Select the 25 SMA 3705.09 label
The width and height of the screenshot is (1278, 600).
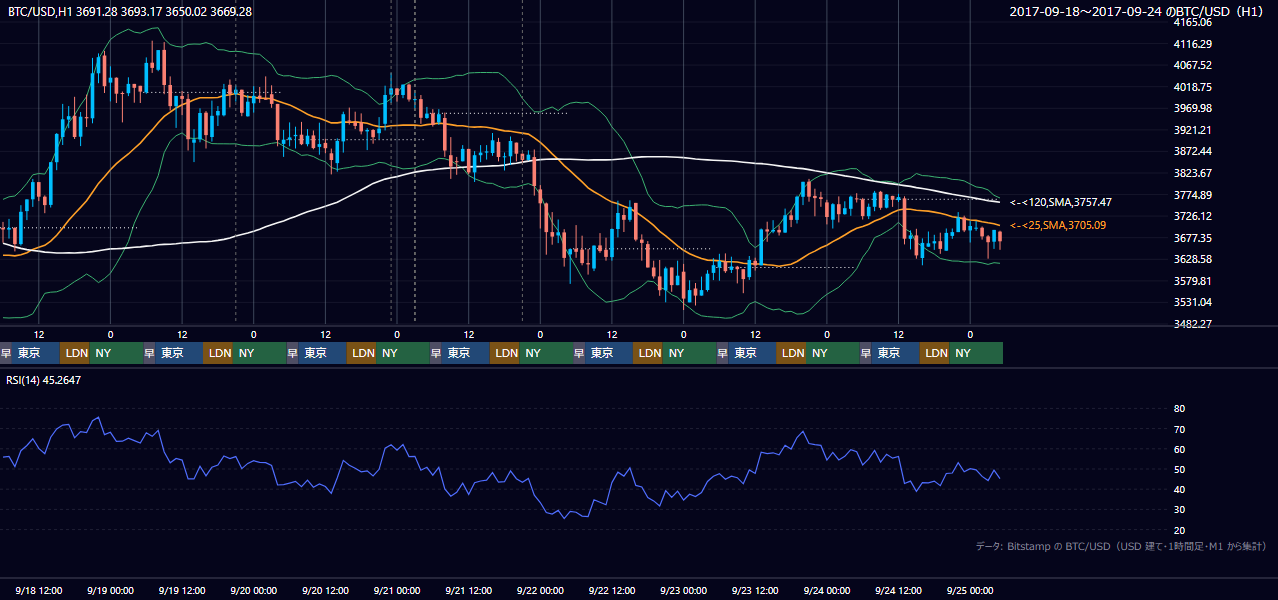pyautogui.click(x=1058, y=225)
